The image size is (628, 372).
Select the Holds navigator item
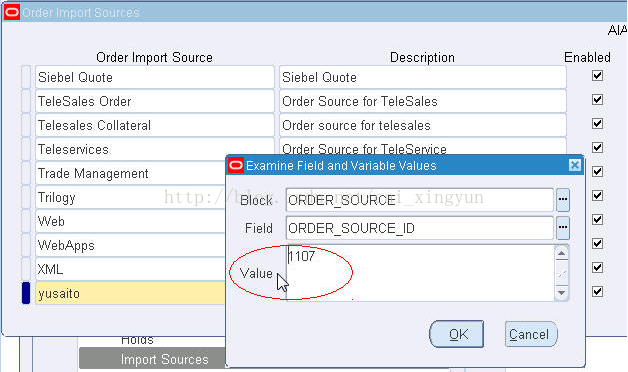pyautogui.click(x=137, y=340)
